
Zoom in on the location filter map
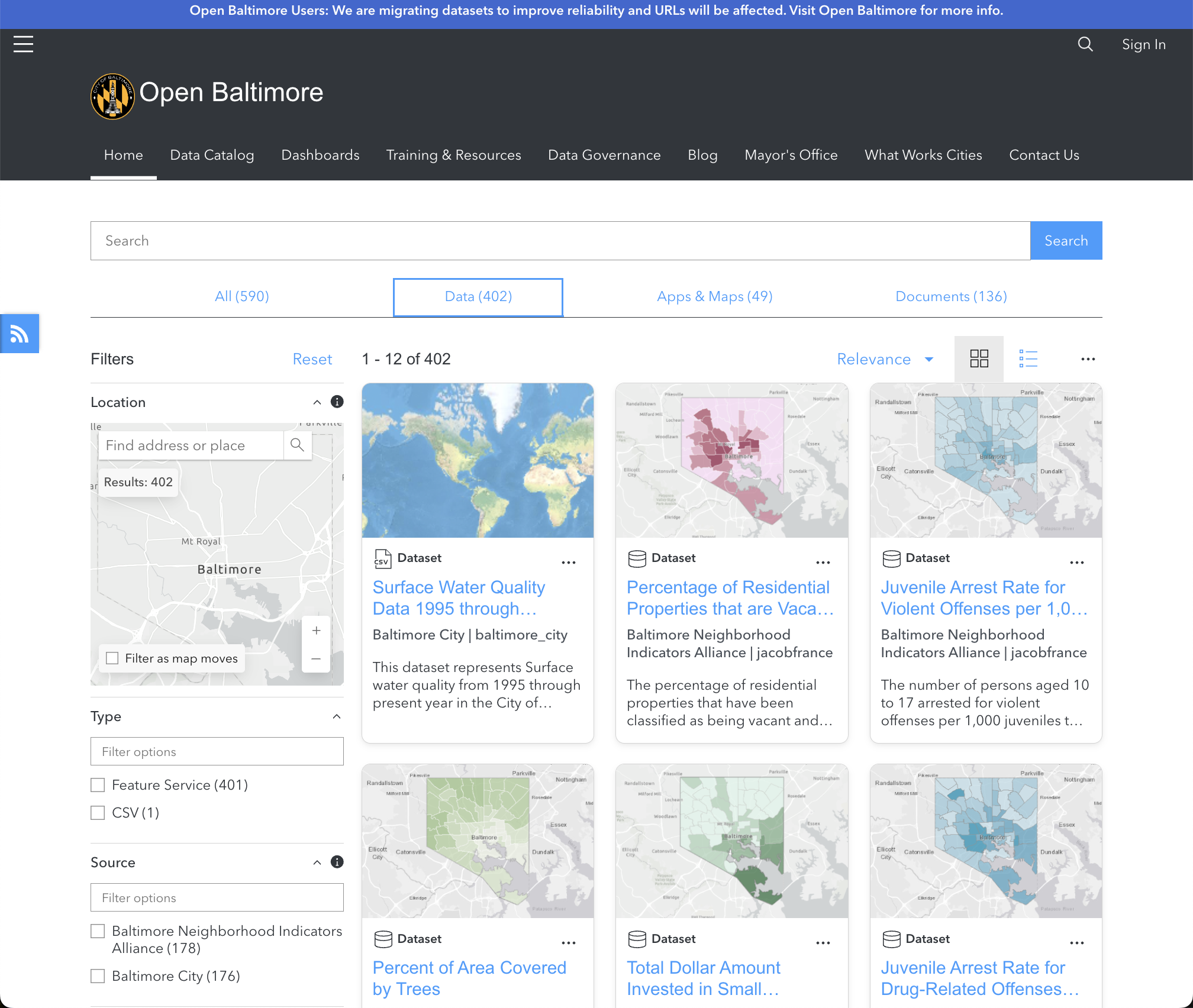point(316,631)
